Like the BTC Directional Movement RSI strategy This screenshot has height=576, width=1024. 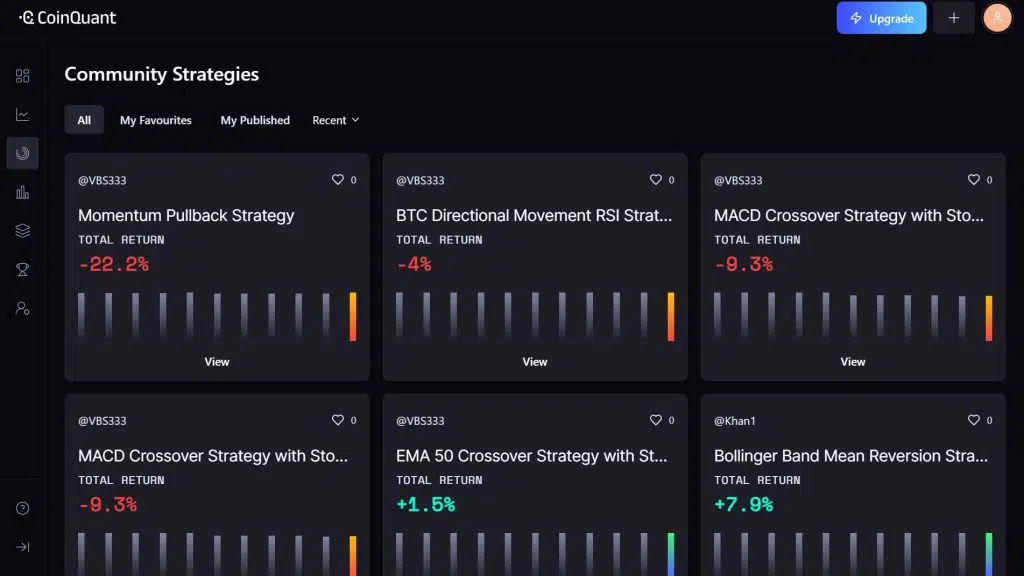point(656,180)
